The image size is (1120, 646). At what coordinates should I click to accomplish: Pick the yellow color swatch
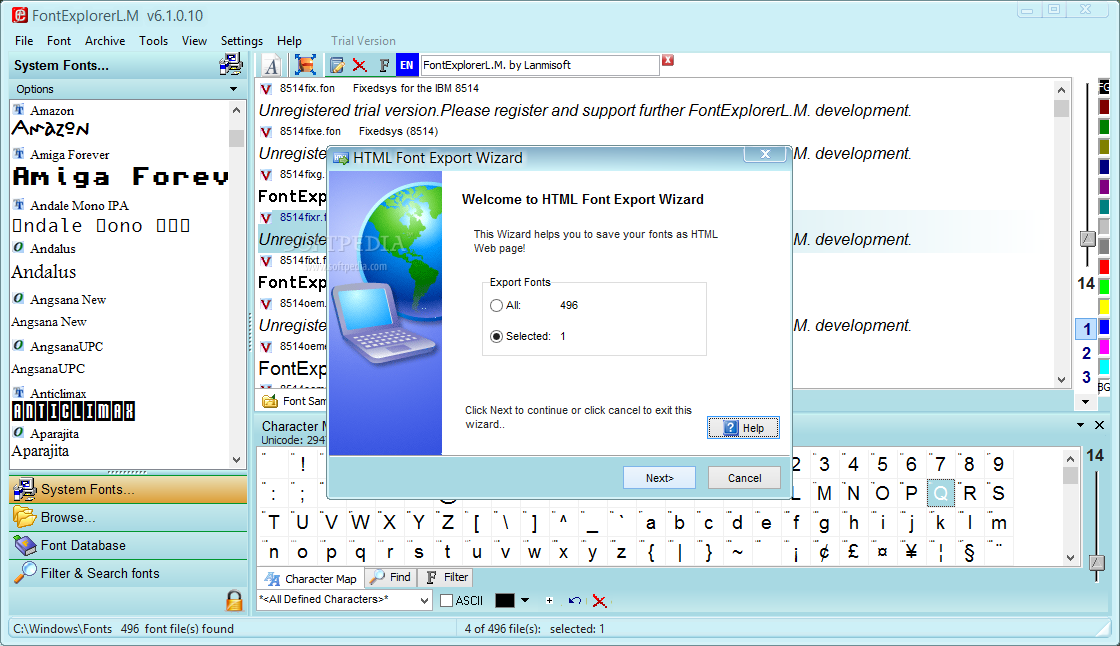tap(1104, 307)
